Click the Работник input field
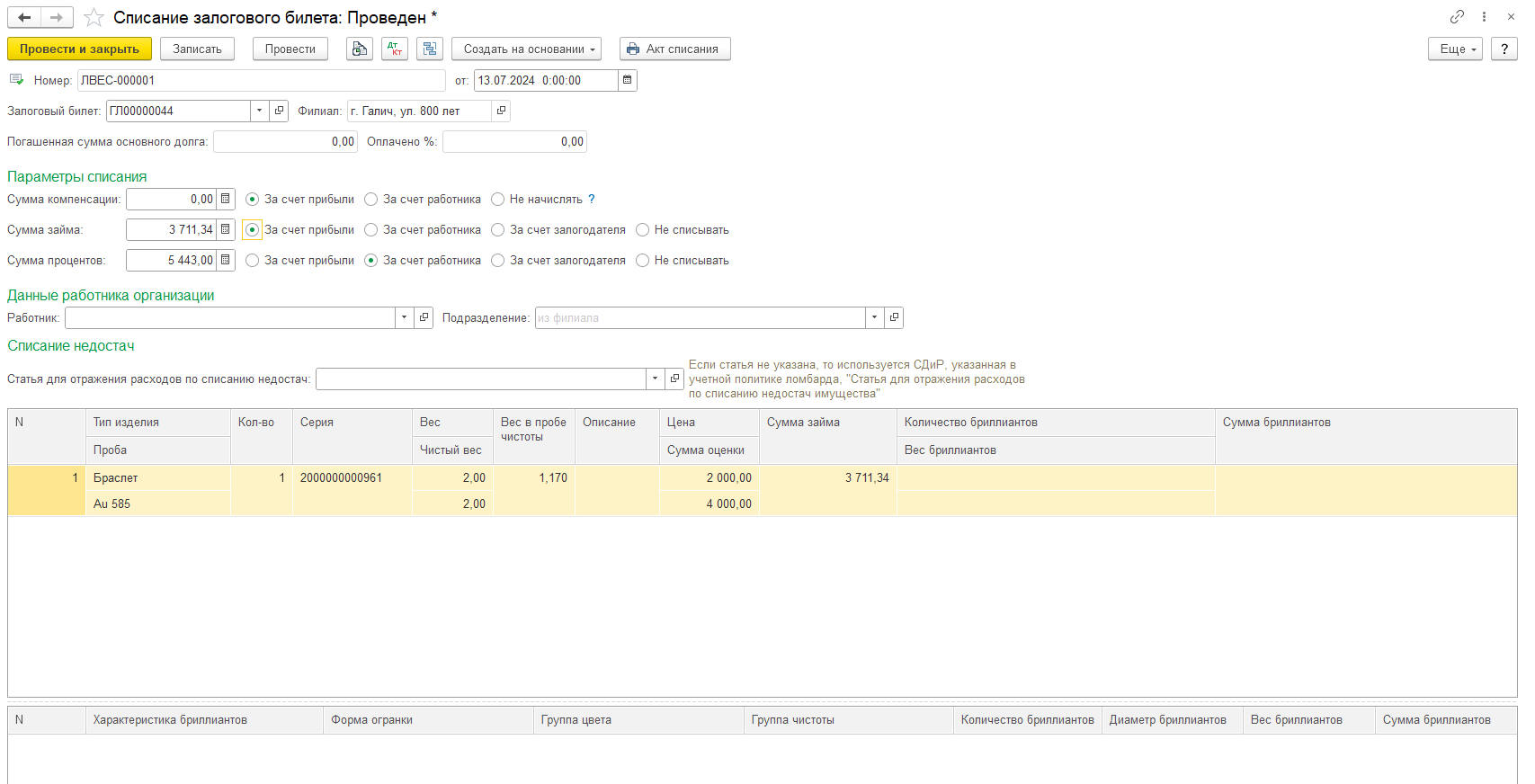Viewport: 1535px width, 784px height. [x=230, y=317]
